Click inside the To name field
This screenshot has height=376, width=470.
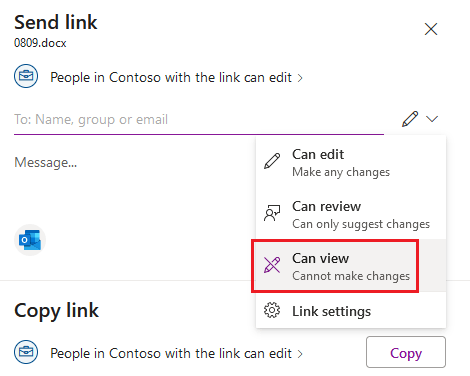click(x=199, y=119)
